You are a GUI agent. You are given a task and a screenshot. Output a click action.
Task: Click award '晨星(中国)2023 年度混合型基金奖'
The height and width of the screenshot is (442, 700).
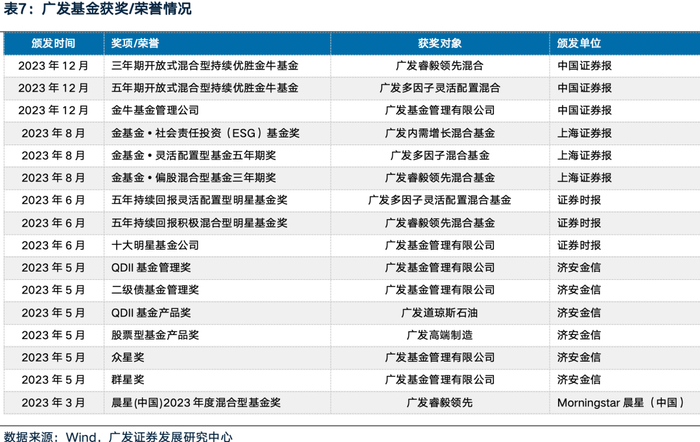tap(196, 402)
